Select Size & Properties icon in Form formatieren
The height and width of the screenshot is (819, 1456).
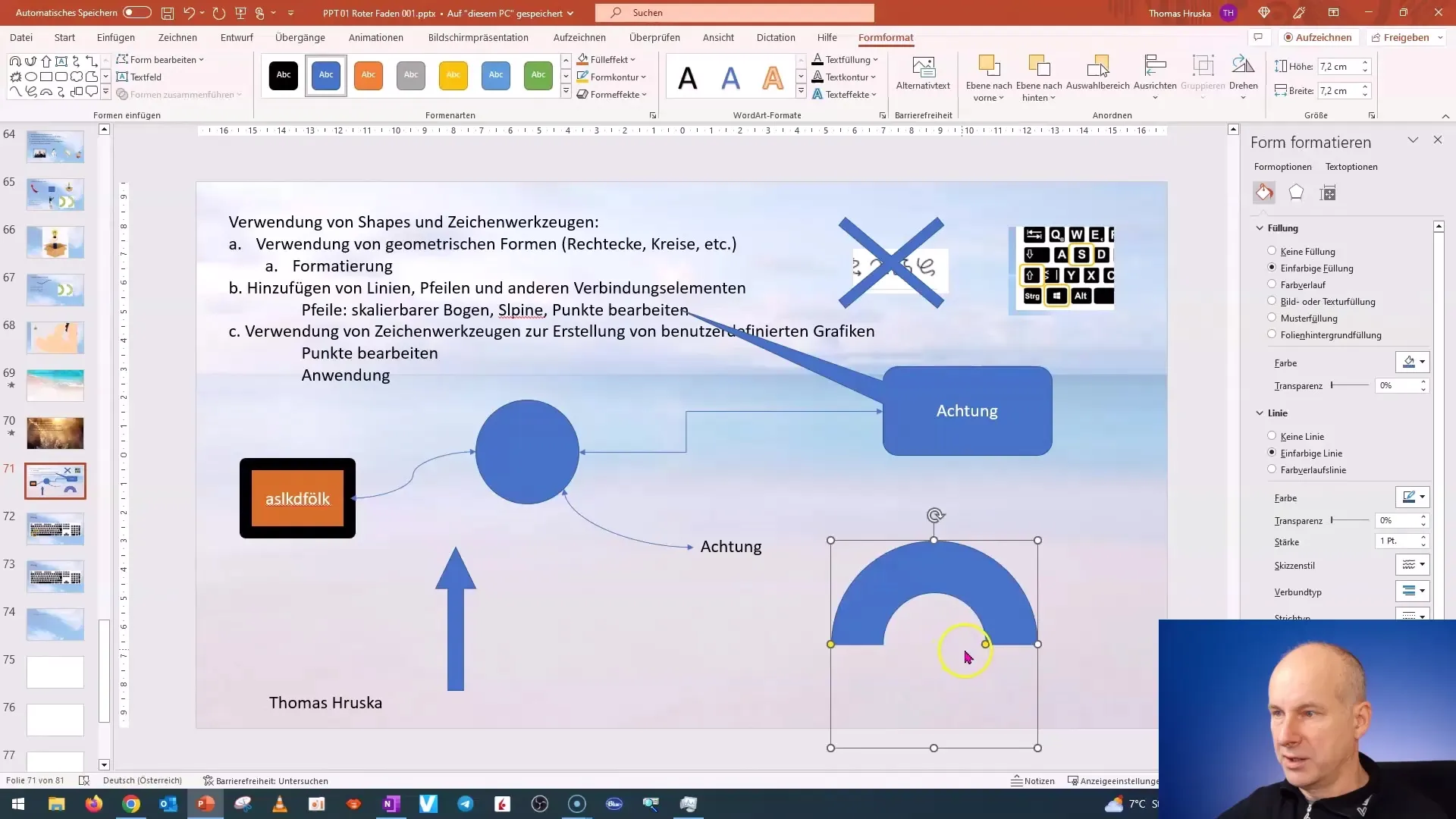[x=1327, y=193]
